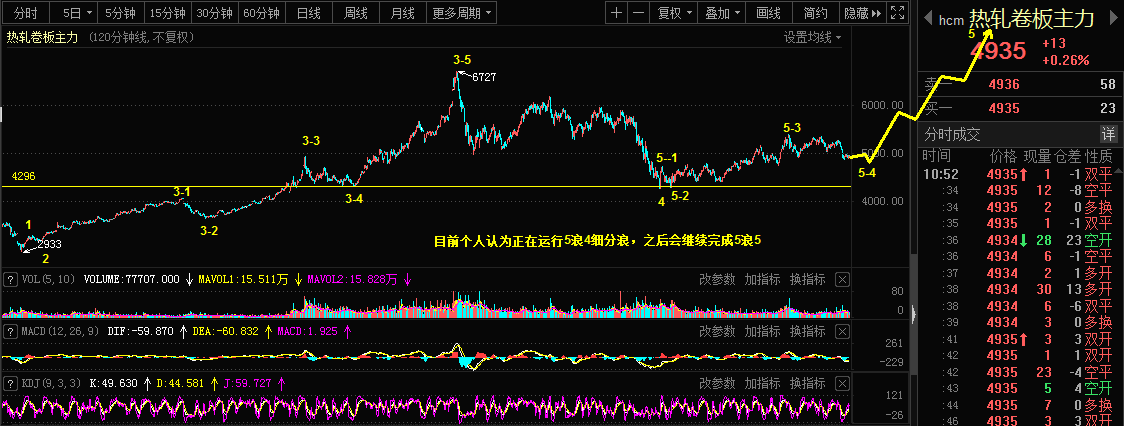Screen dimensions: 1124x426
Task: Toggle 画线 drawing tools
Action: (x=768, y=13)
